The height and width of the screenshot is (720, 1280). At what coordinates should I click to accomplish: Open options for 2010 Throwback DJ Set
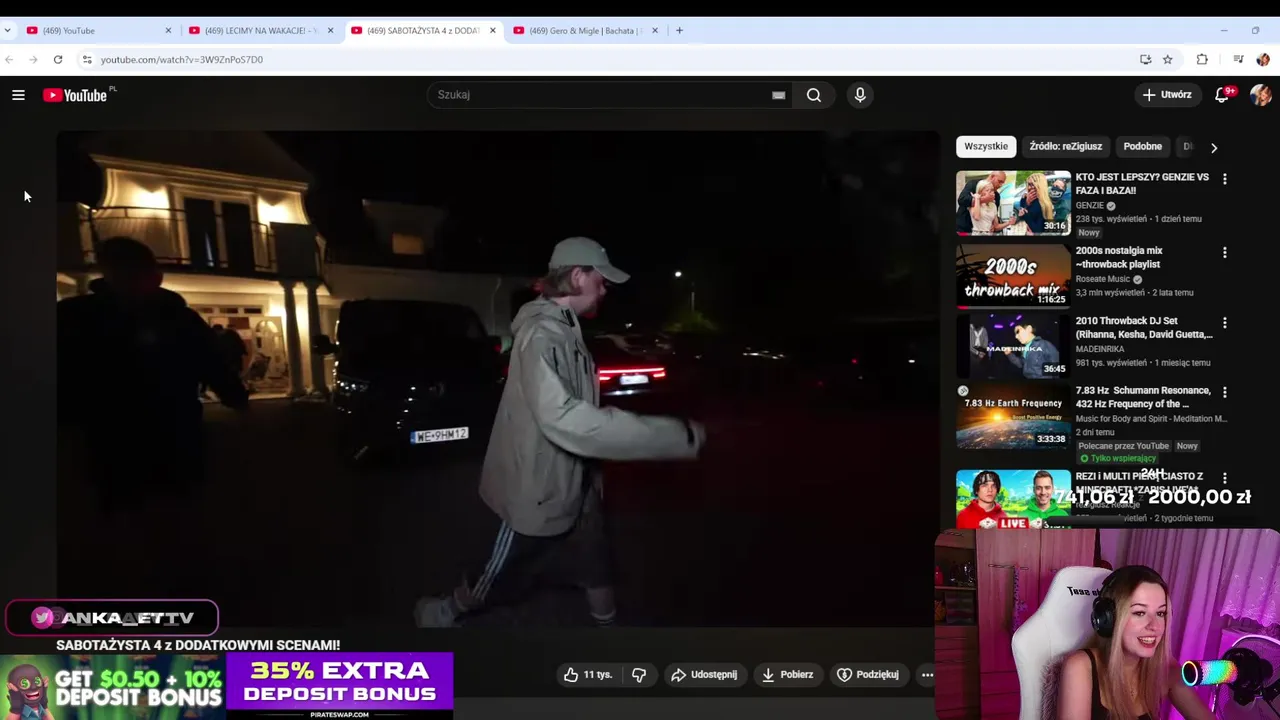click(x=1225, y=323)
